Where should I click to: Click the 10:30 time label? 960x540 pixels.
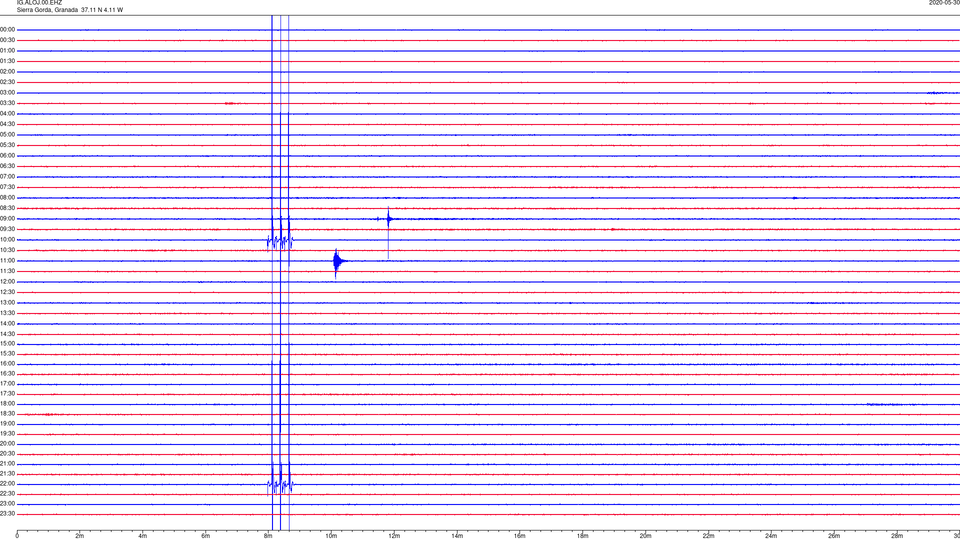pos(8,250)
